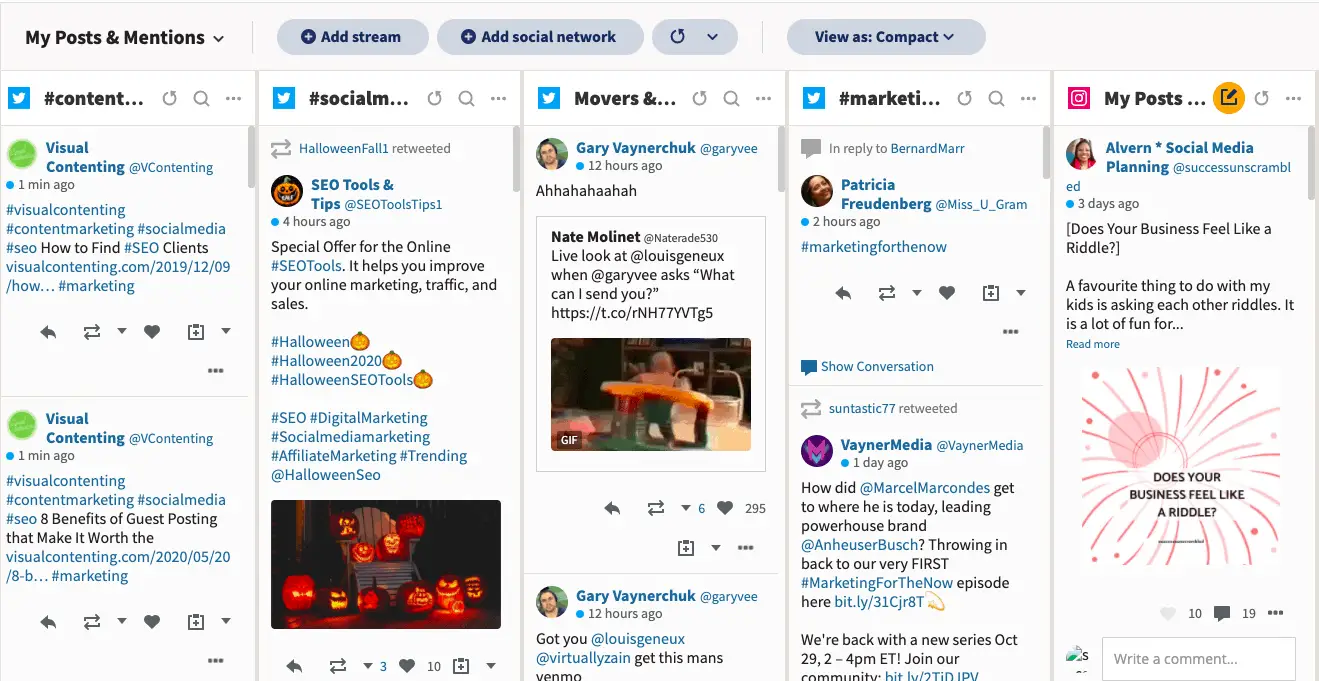The image size is (1319, 681).
Task: Search within the #marketi stream
Action: (996, 98)
